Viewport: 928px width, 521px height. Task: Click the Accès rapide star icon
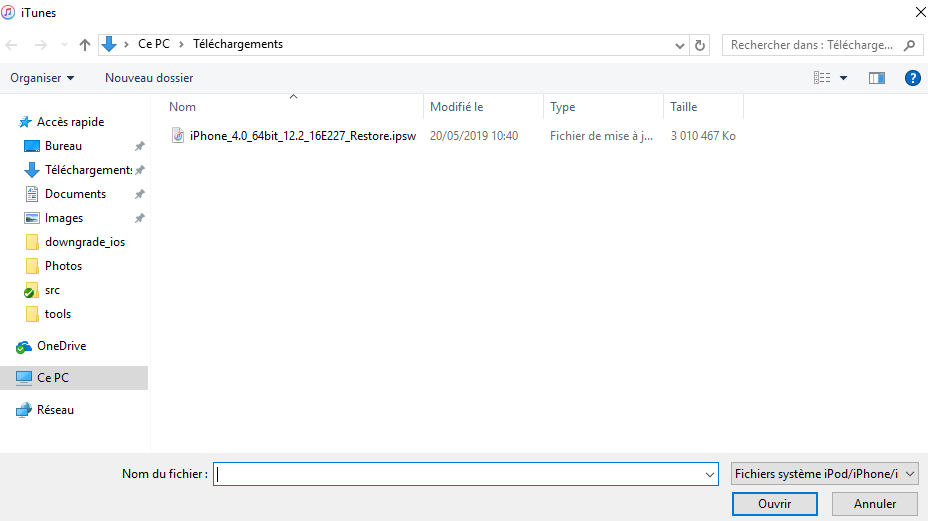point(25,122)
